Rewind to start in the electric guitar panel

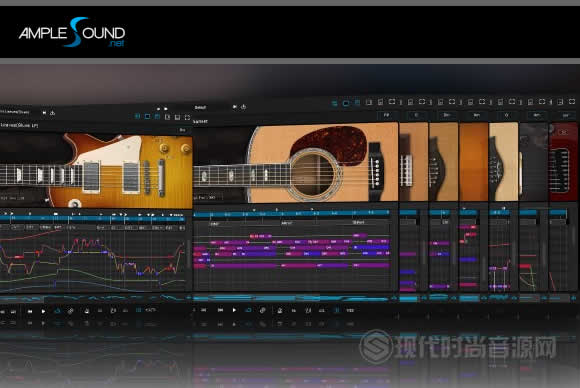pyautogui.click(x=30, y=311)
